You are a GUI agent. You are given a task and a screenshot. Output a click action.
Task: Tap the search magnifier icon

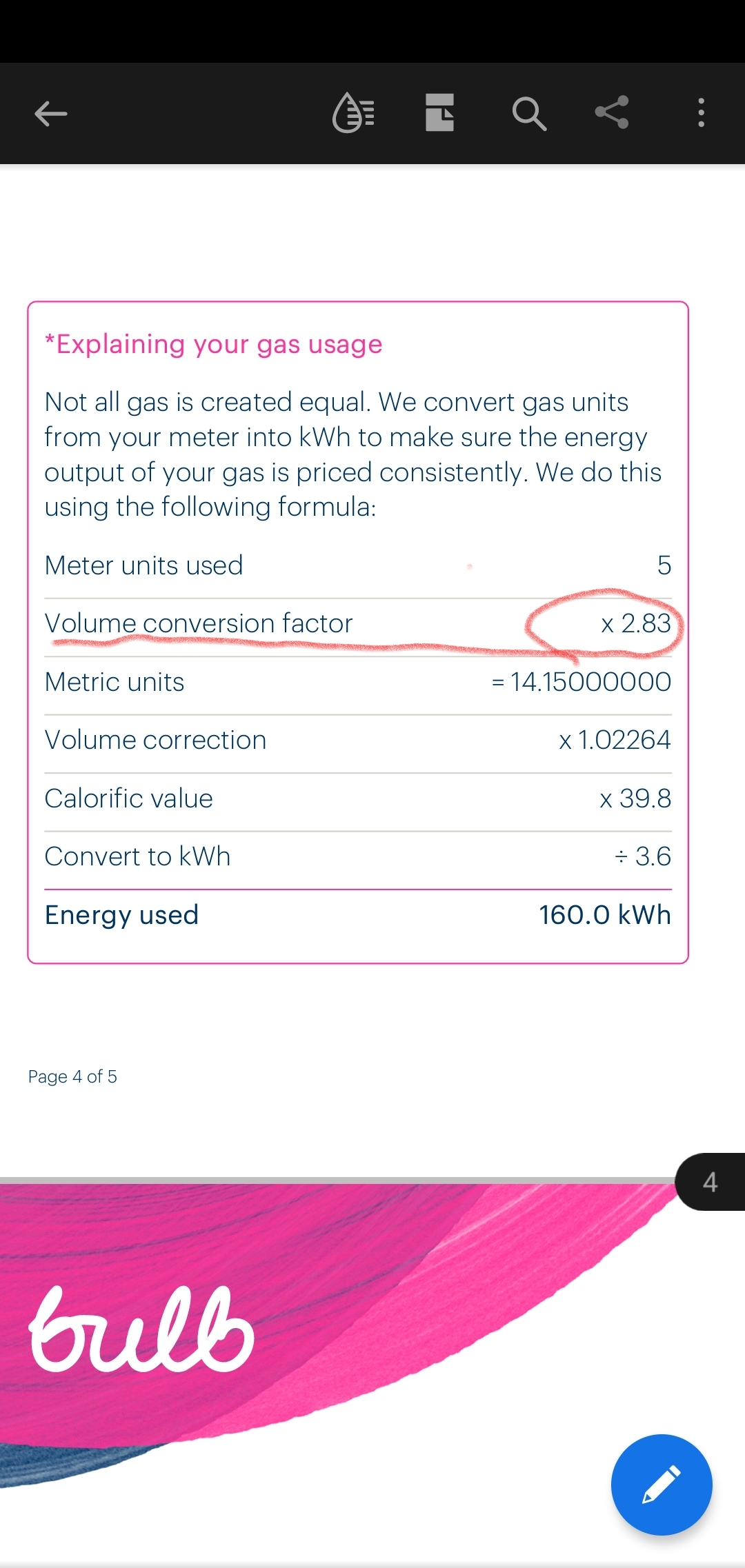point(529,114)
